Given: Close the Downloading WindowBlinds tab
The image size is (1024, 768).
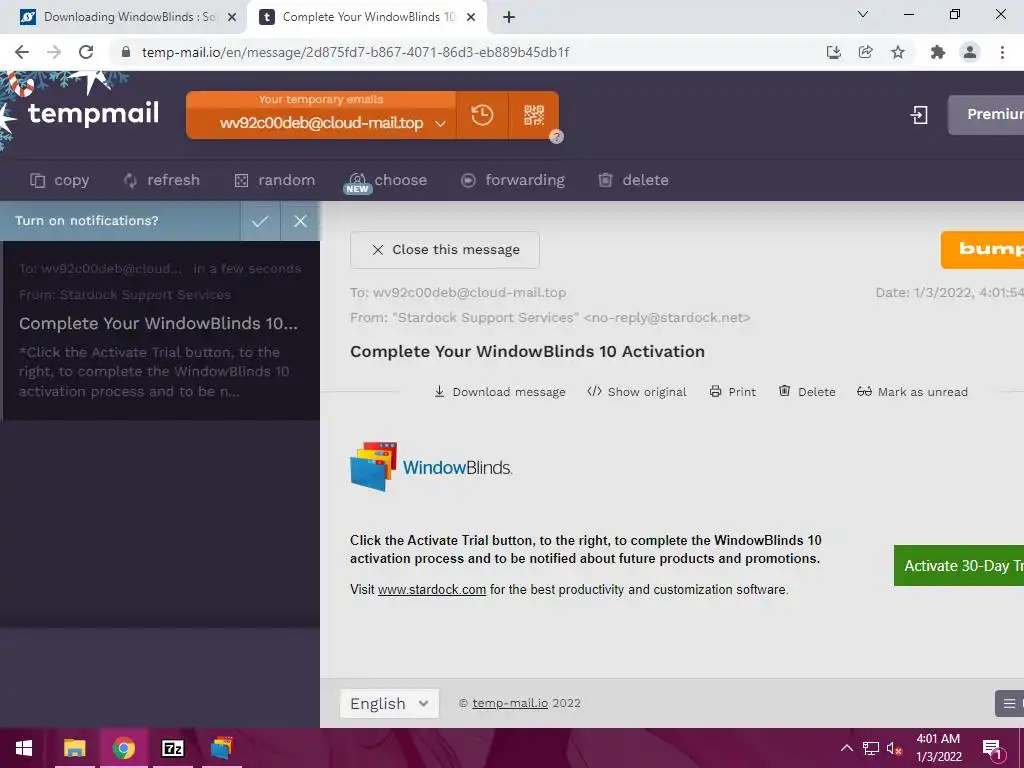Looking at the screenshot, I should [x=231, y=18].
